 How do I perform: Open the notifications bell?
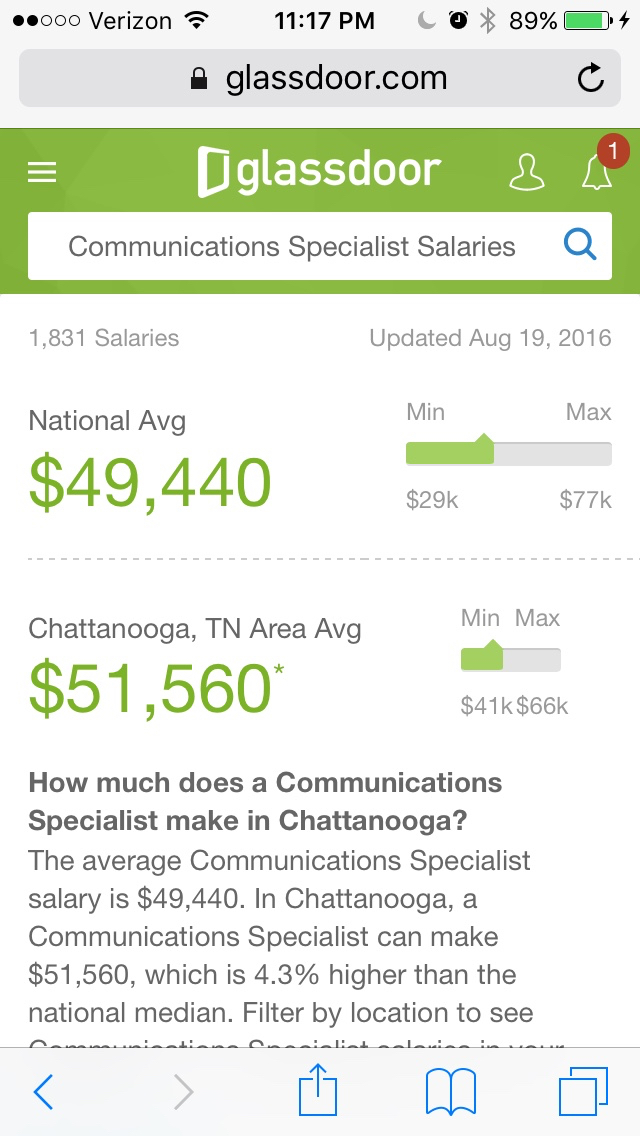(x=597, y=173)
